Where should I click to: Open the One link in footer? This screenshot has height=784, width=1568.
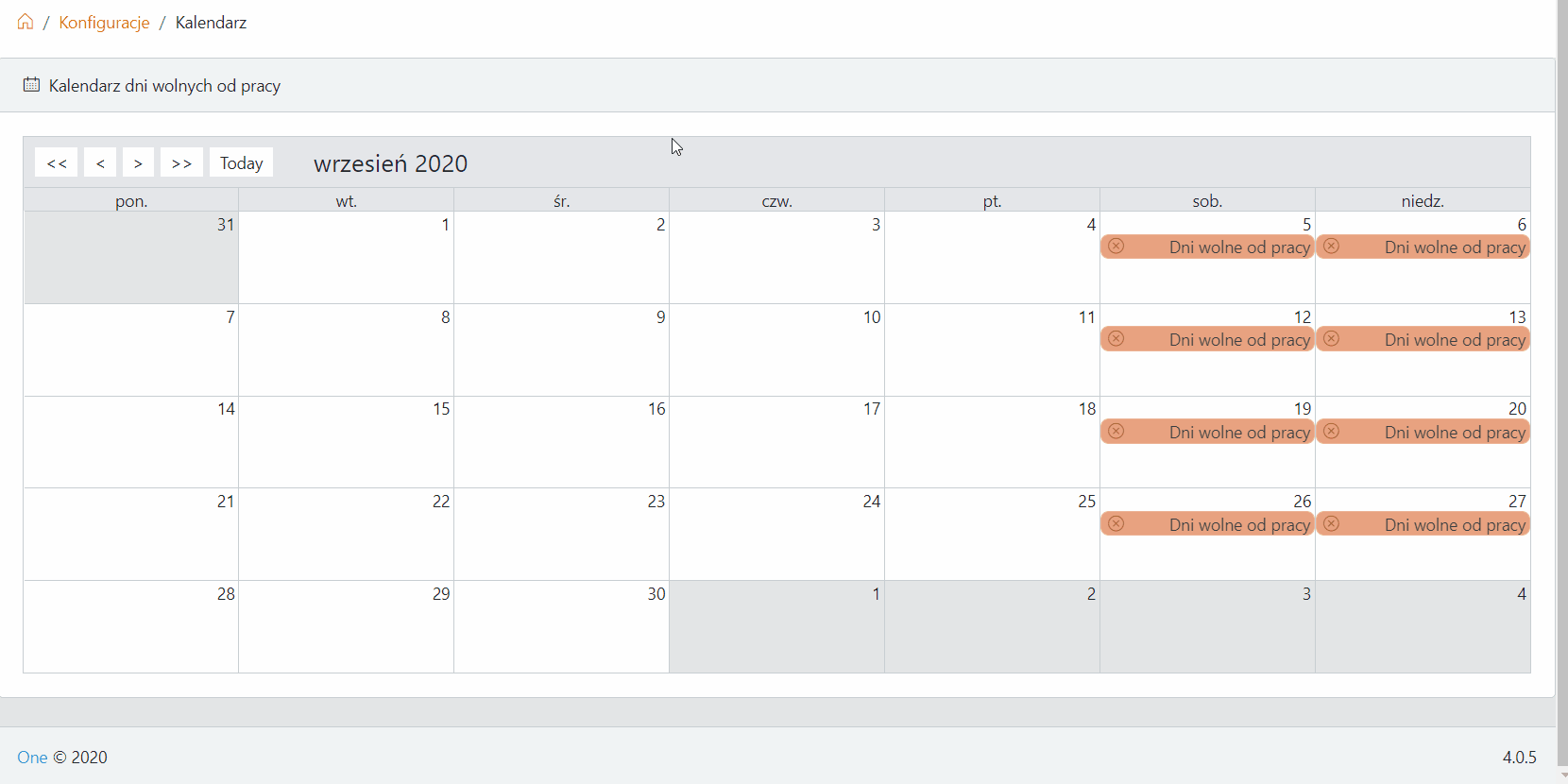(x=32, y=758)
